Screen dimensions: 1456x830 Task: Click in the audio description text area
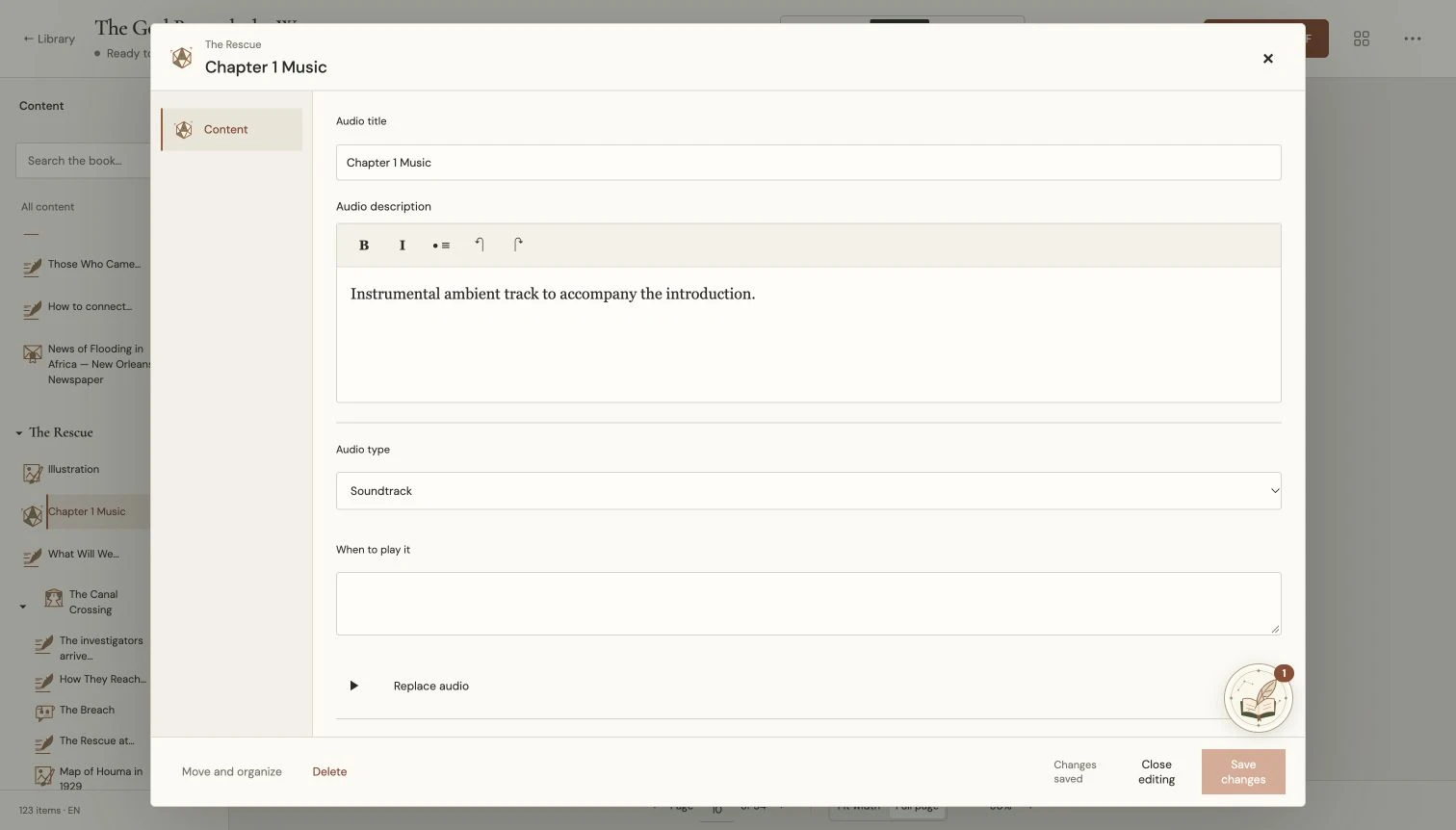tap(808, 334)
